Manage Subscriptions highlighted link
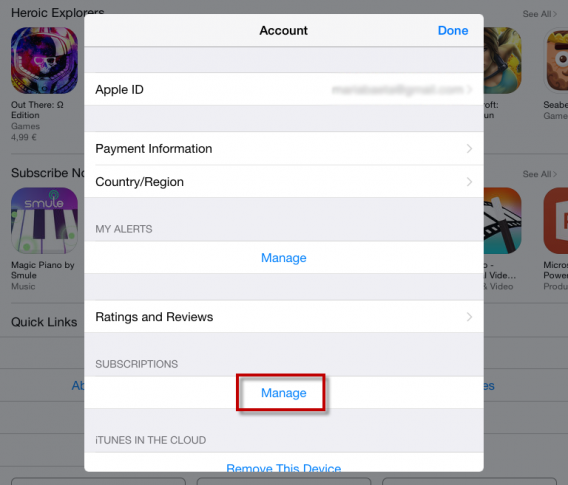This screenshot has width=568, height=485. (x=284, y=393)
